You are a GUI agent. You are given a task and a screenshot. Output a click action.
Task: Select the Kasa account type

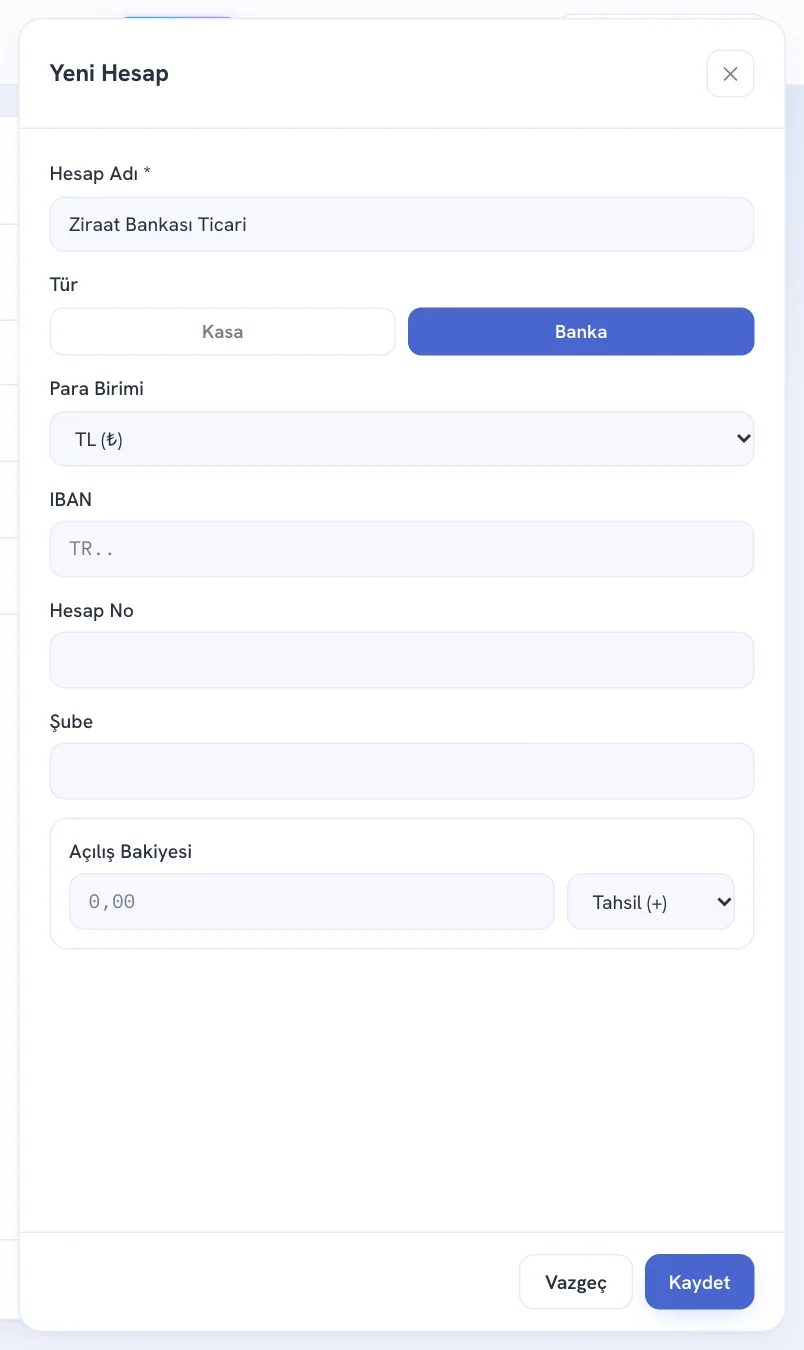pyautogui.click(x=223, y=331)
